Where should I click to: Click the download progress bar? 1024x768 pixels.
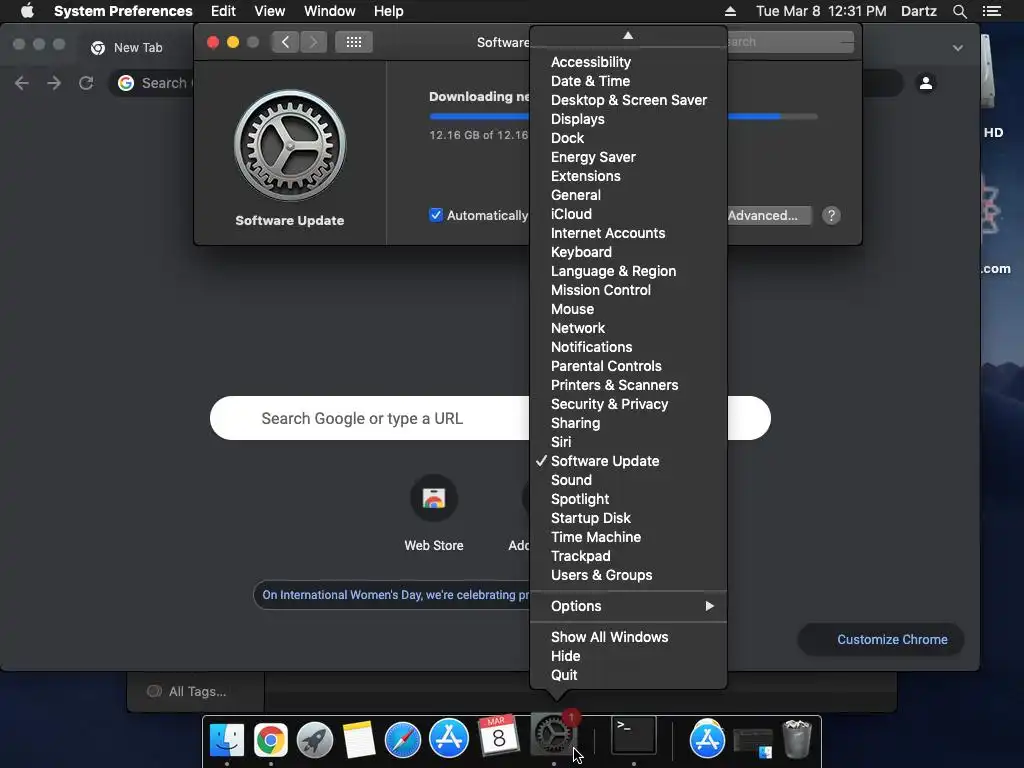pyautogui.click(x=623, y=116)
